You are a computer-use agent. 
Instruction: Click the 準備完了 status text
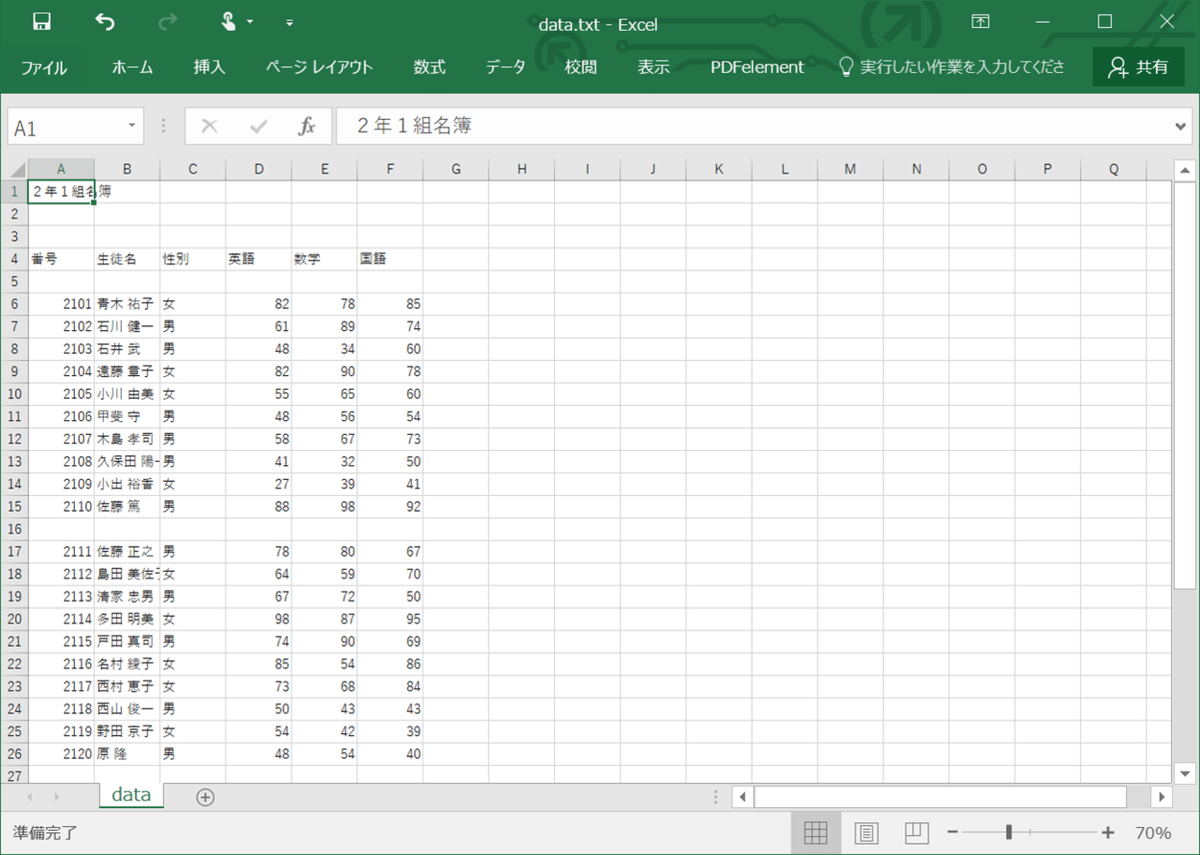click(45, 832)
